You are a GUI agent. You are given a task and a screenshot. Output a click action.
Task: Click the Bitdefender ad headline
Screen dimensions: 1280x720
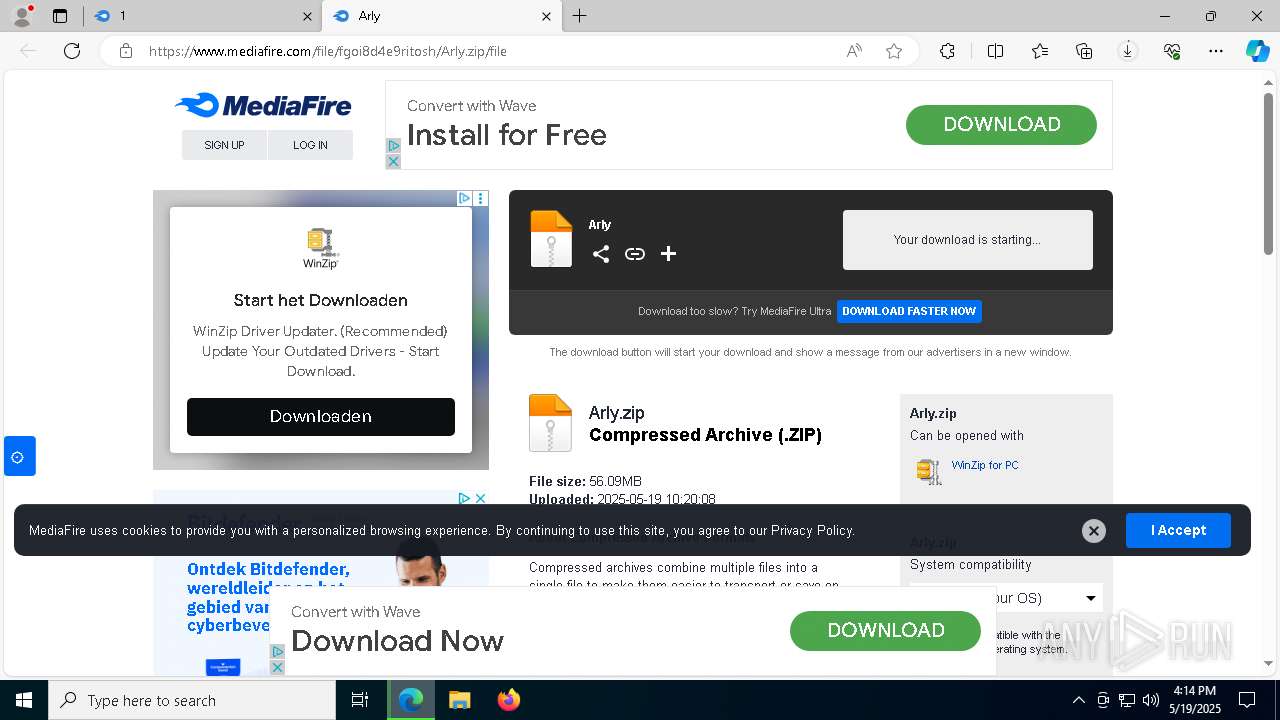click(268, 597)
